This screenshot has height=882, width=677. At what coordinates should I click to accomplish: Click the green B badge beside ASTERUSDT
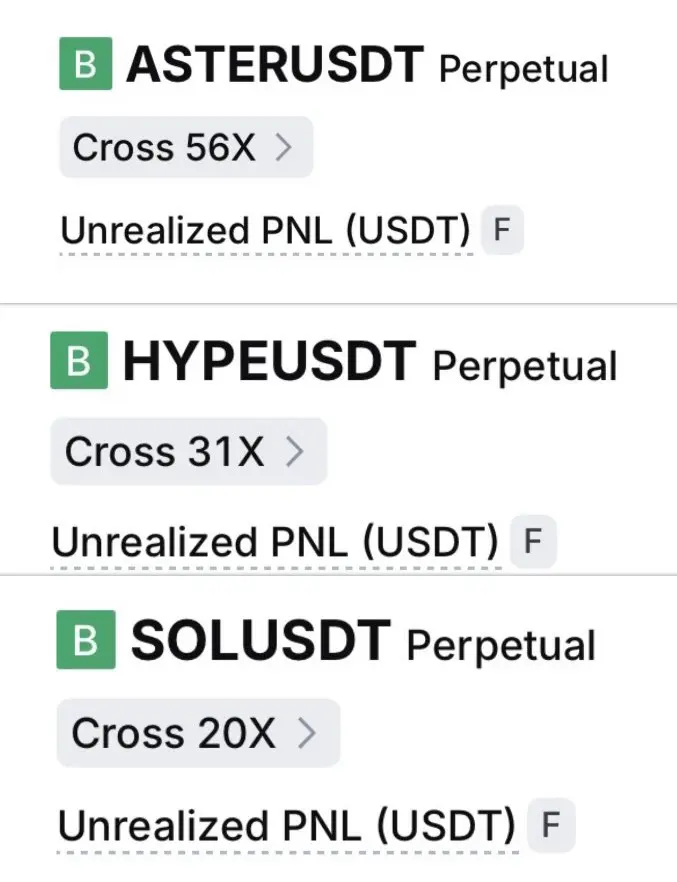(85, 64)
